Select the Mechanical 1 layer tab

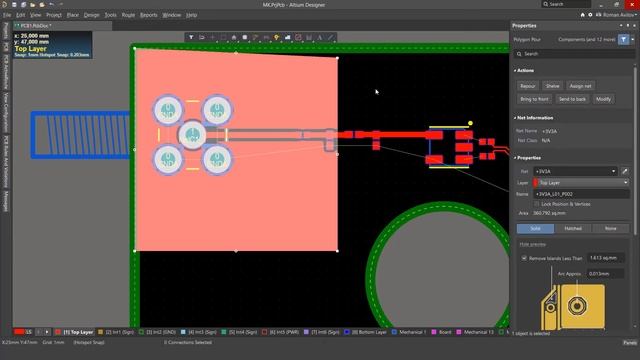pyautogui.click(x=409, y=332)
